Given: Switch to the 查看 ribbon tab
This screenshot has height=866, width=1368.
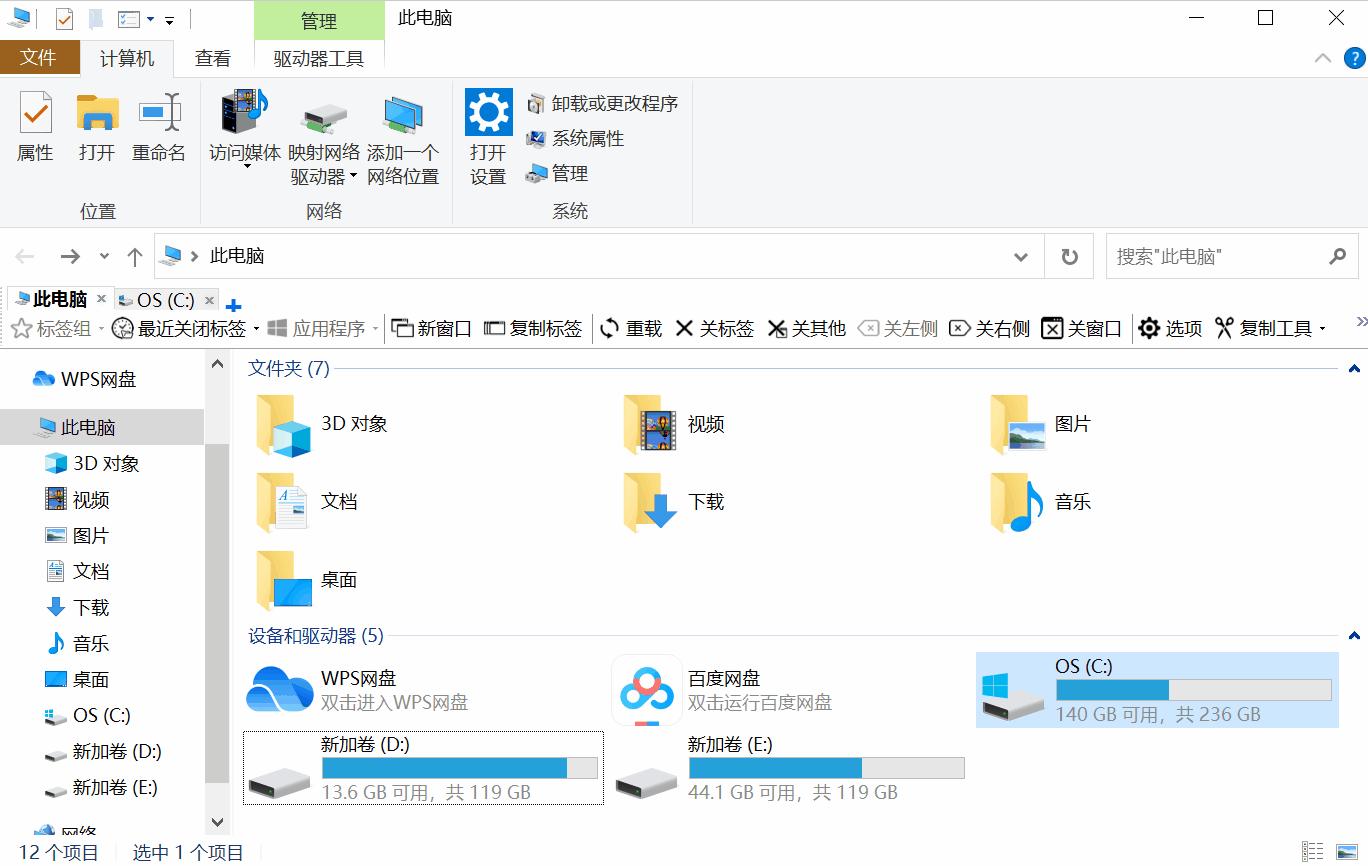Looking at the screenshot, I should click(213, 58).
